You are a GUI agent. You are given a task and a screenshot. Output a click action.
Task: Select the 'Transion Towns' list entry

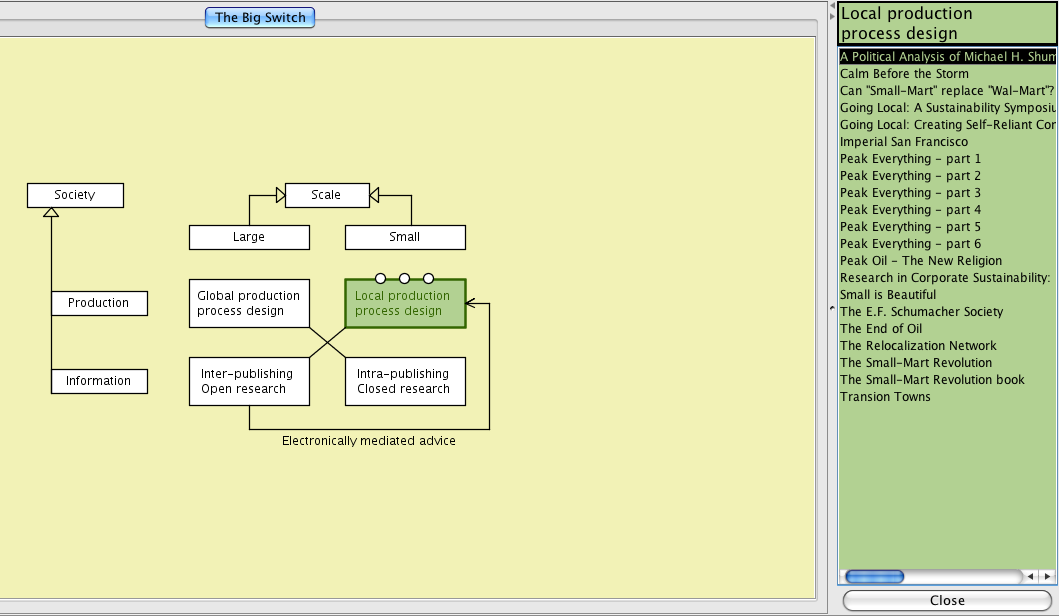[885, 397]
